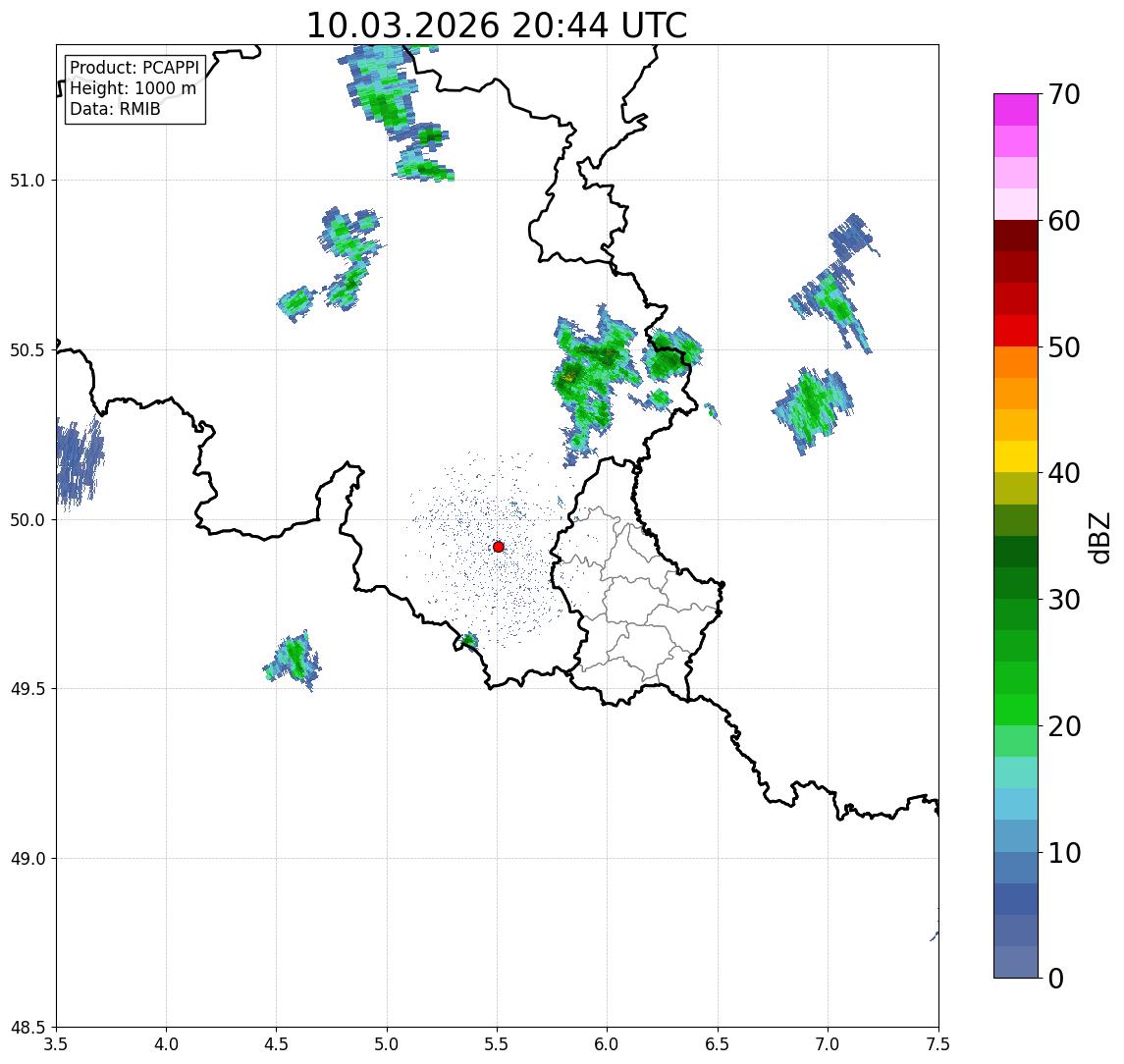Select the Height: 1000 m label

(x=133, y=88)
